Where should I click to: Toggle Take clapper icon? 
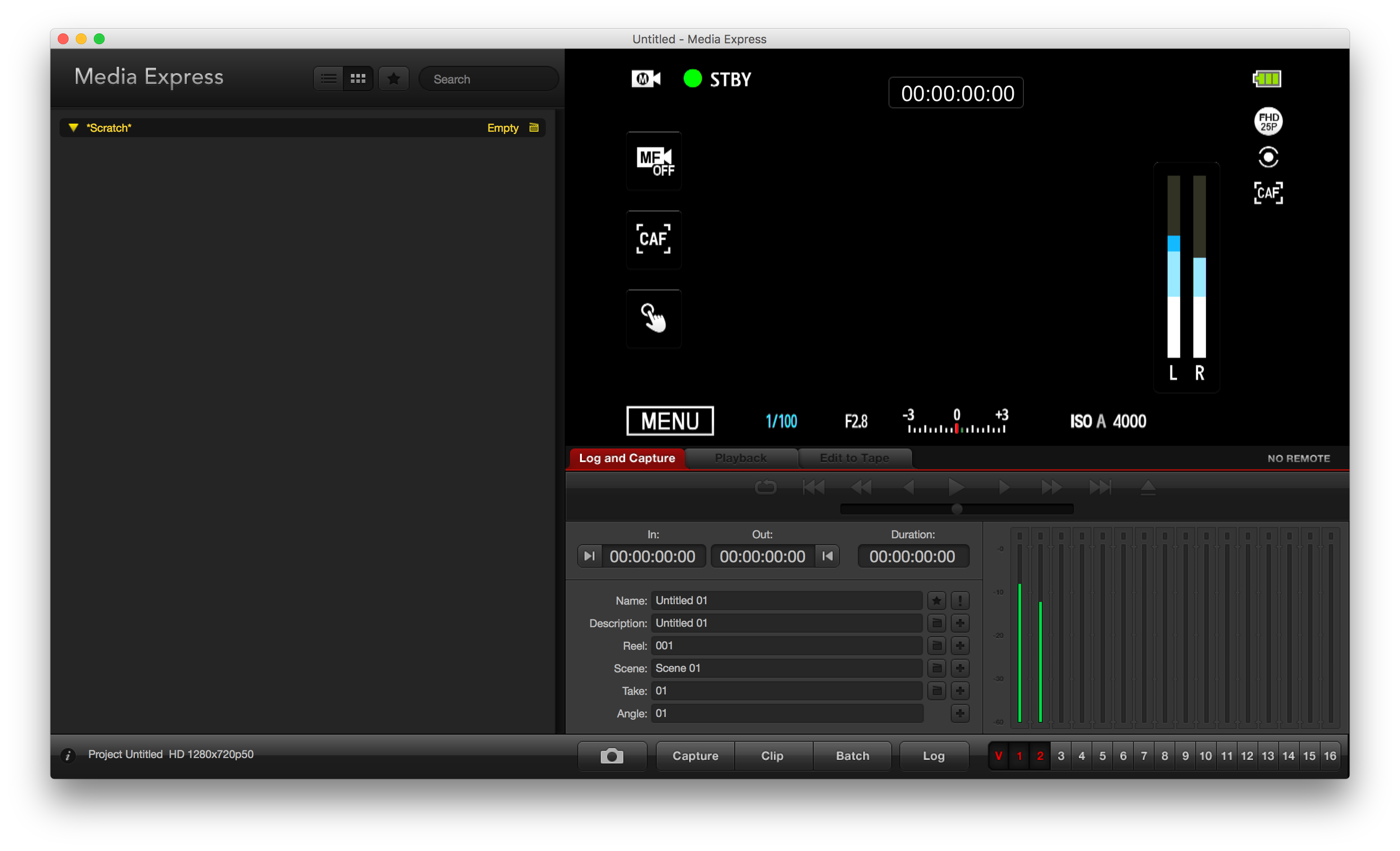(x=936, y=691)
